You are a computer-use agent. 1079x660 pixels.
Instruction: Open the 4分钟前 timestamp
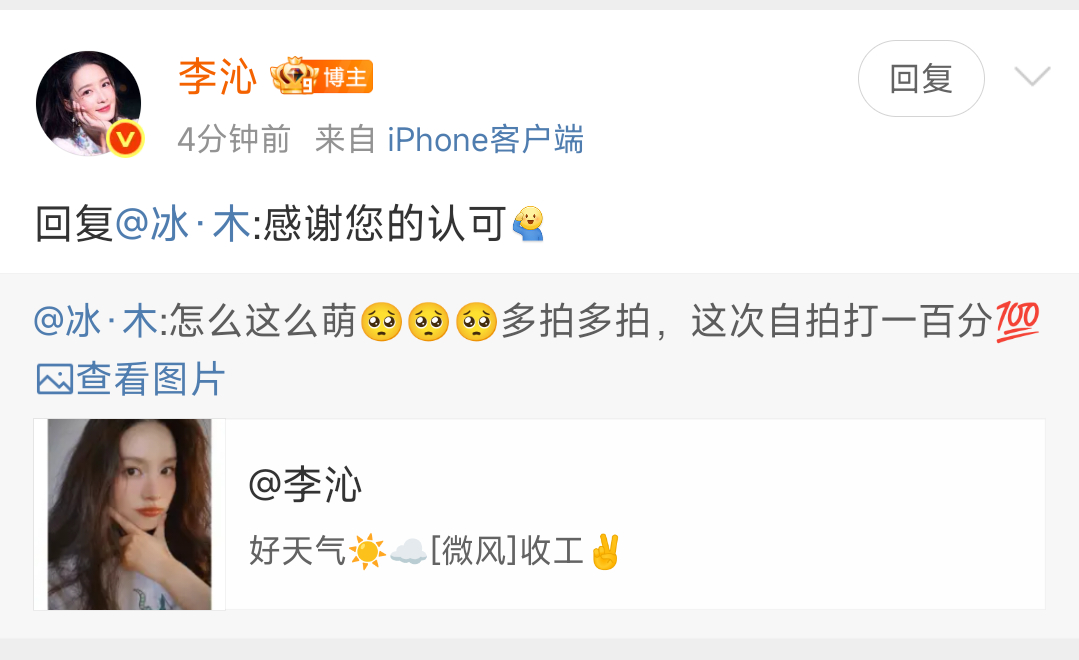(x=234, y=140)
